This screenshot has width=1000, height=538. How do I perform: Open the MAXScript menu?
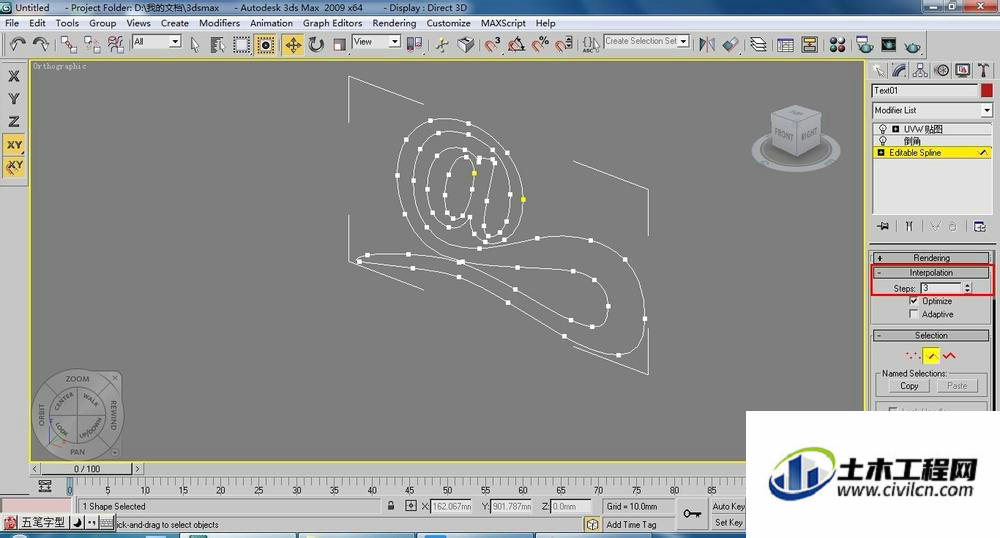coord(503,23)
